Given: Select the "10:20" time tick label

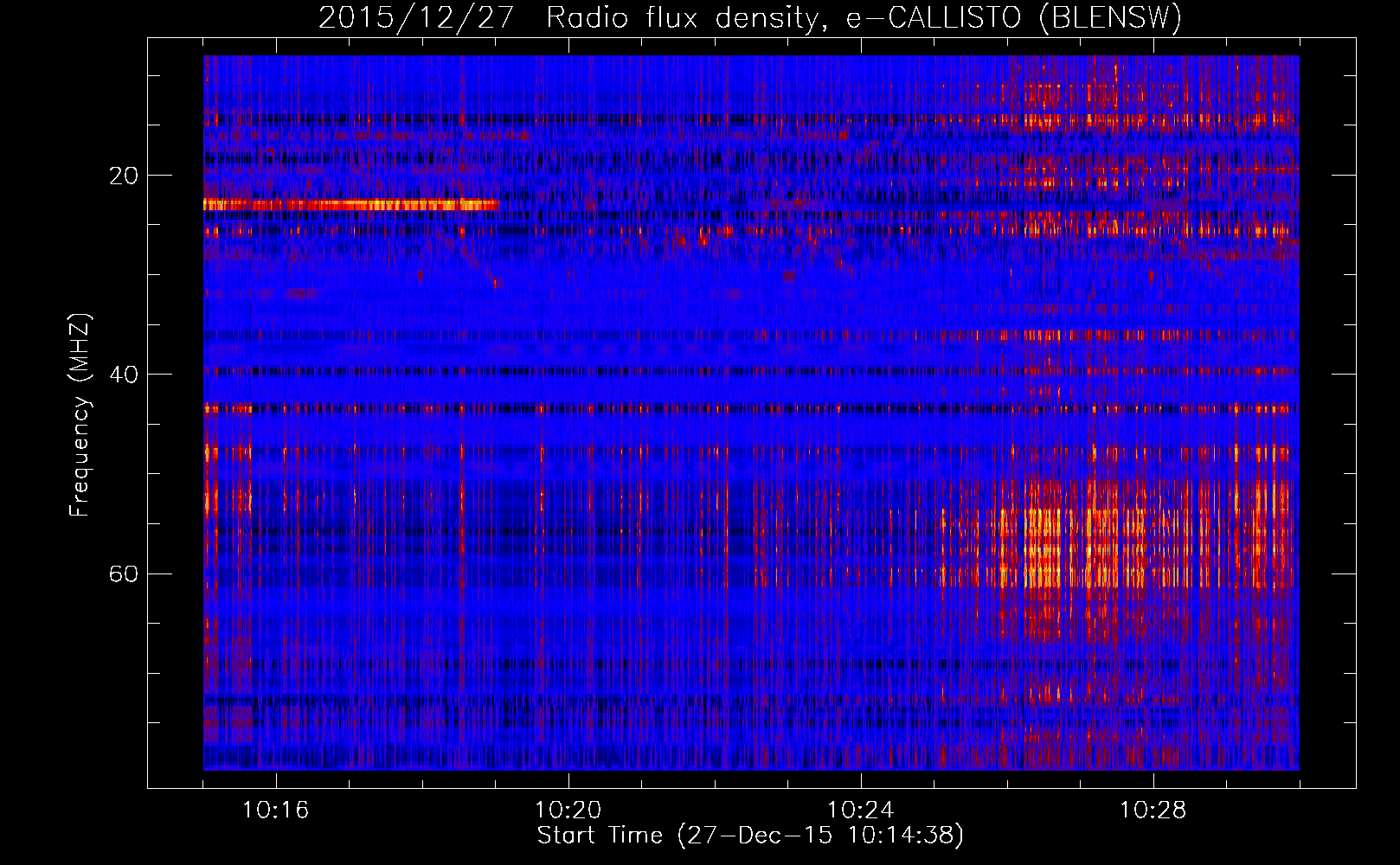Looking at the screenshot, I should [568, 811].
